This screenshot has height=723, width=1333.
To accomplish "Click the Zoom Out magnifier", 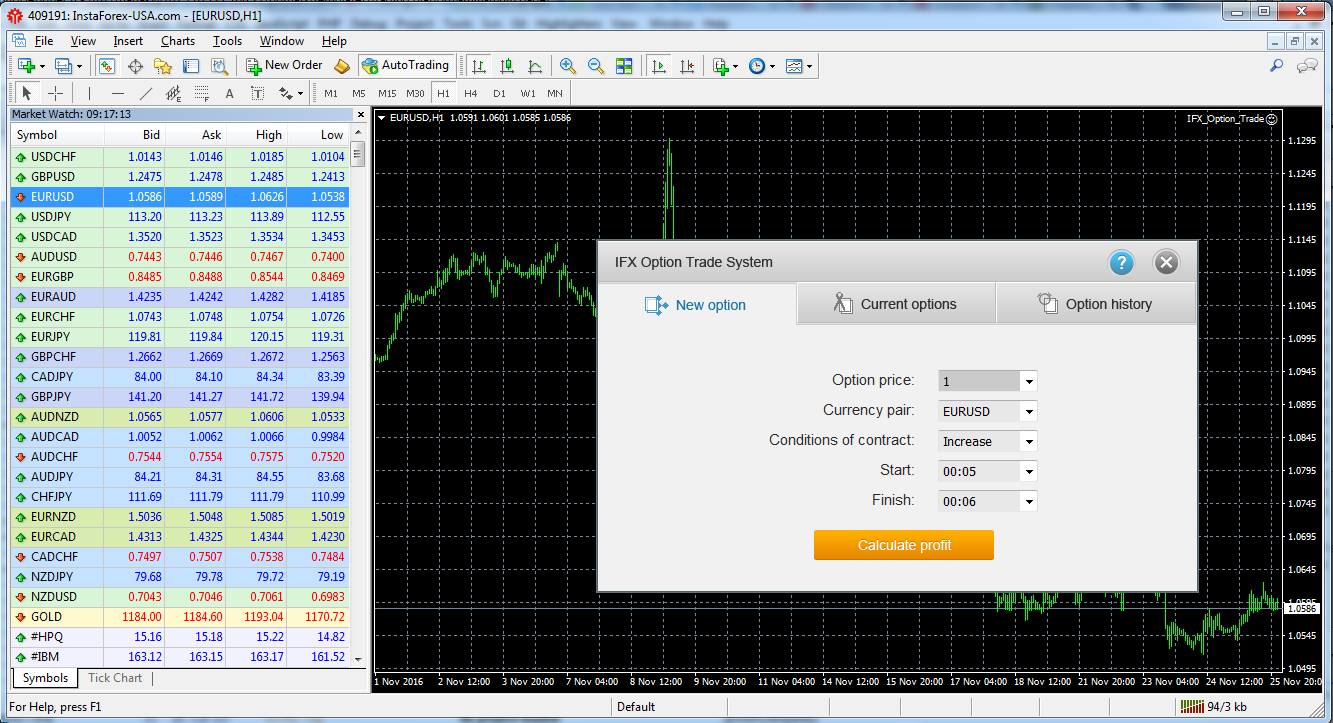I will click(x=596, y=66).
